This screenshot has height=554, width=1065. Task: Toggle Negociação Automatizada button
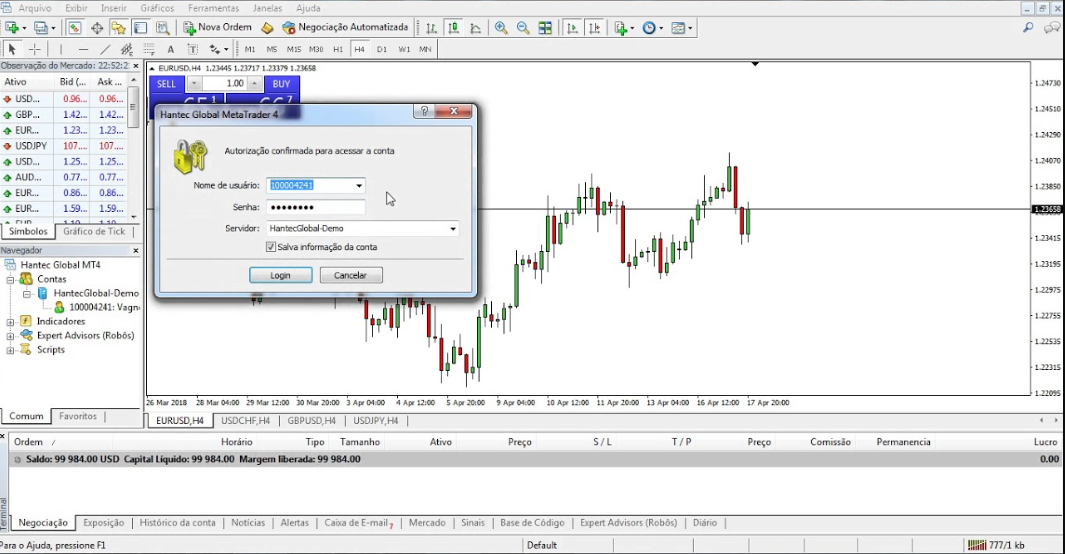345,28
